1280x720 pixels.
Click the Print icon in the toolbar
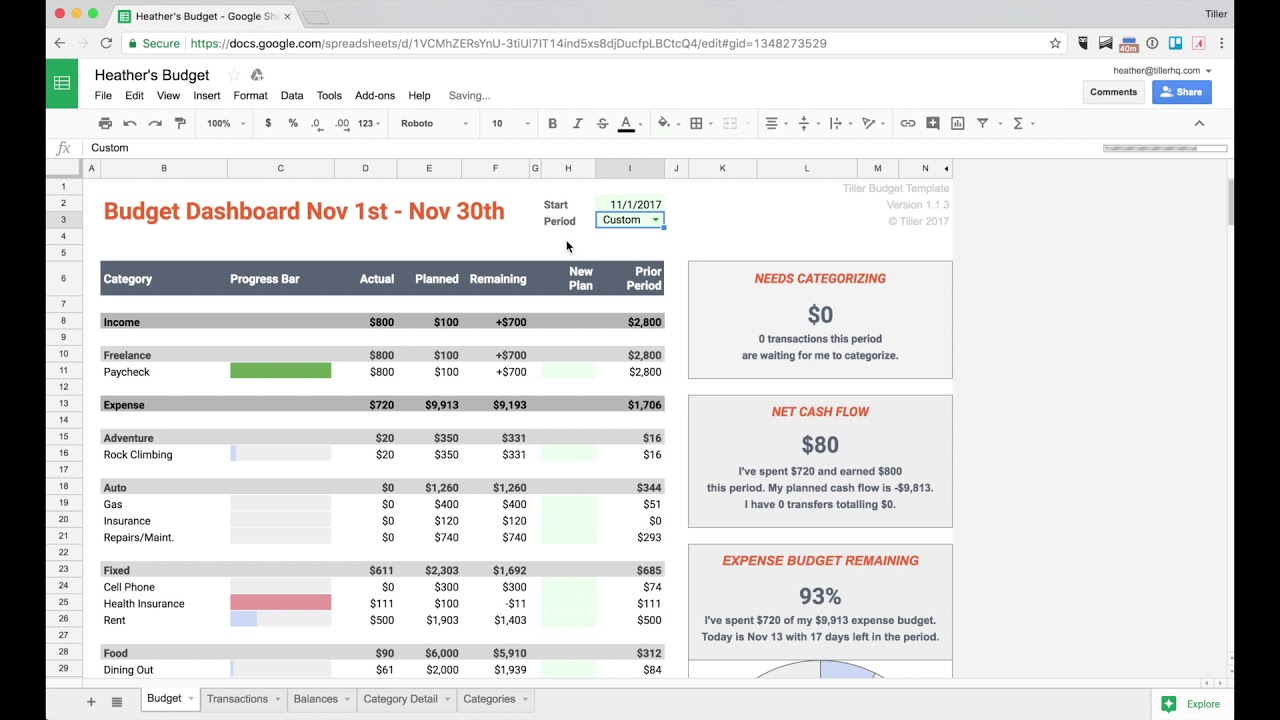click(105, 123)
